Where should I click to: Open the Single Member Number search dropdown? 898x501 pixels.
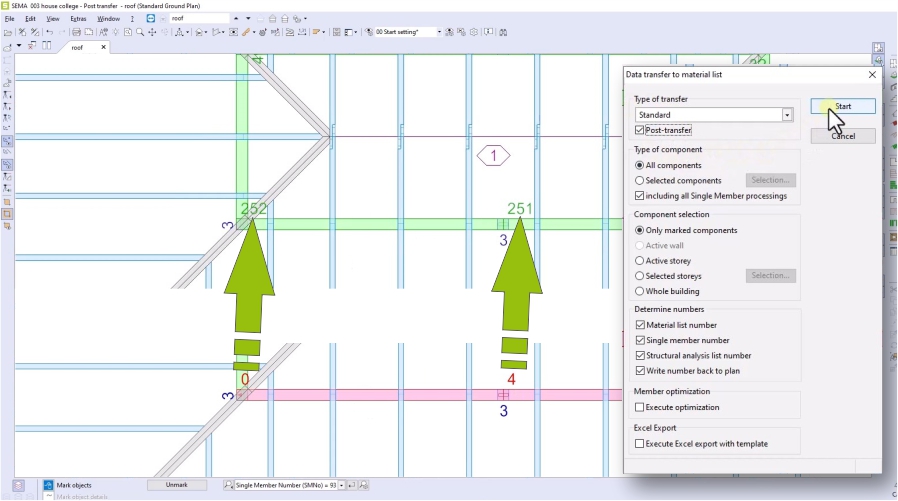tap(341, 485)
